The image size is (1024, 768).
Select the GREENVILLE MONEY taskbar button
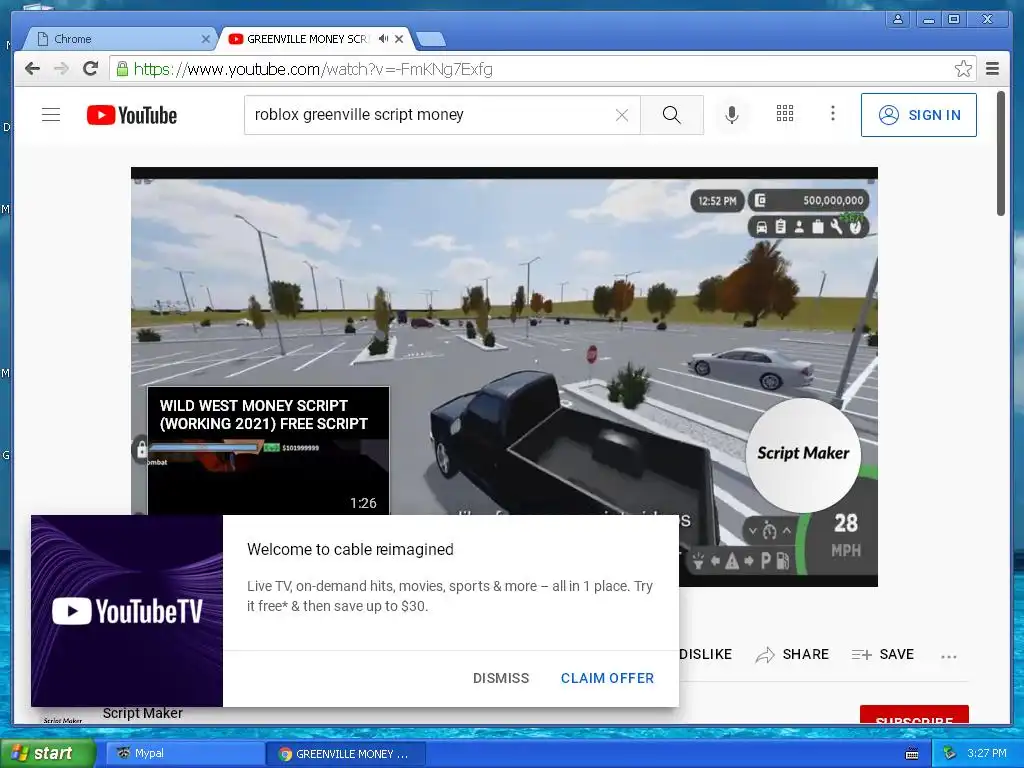(346, 754)
